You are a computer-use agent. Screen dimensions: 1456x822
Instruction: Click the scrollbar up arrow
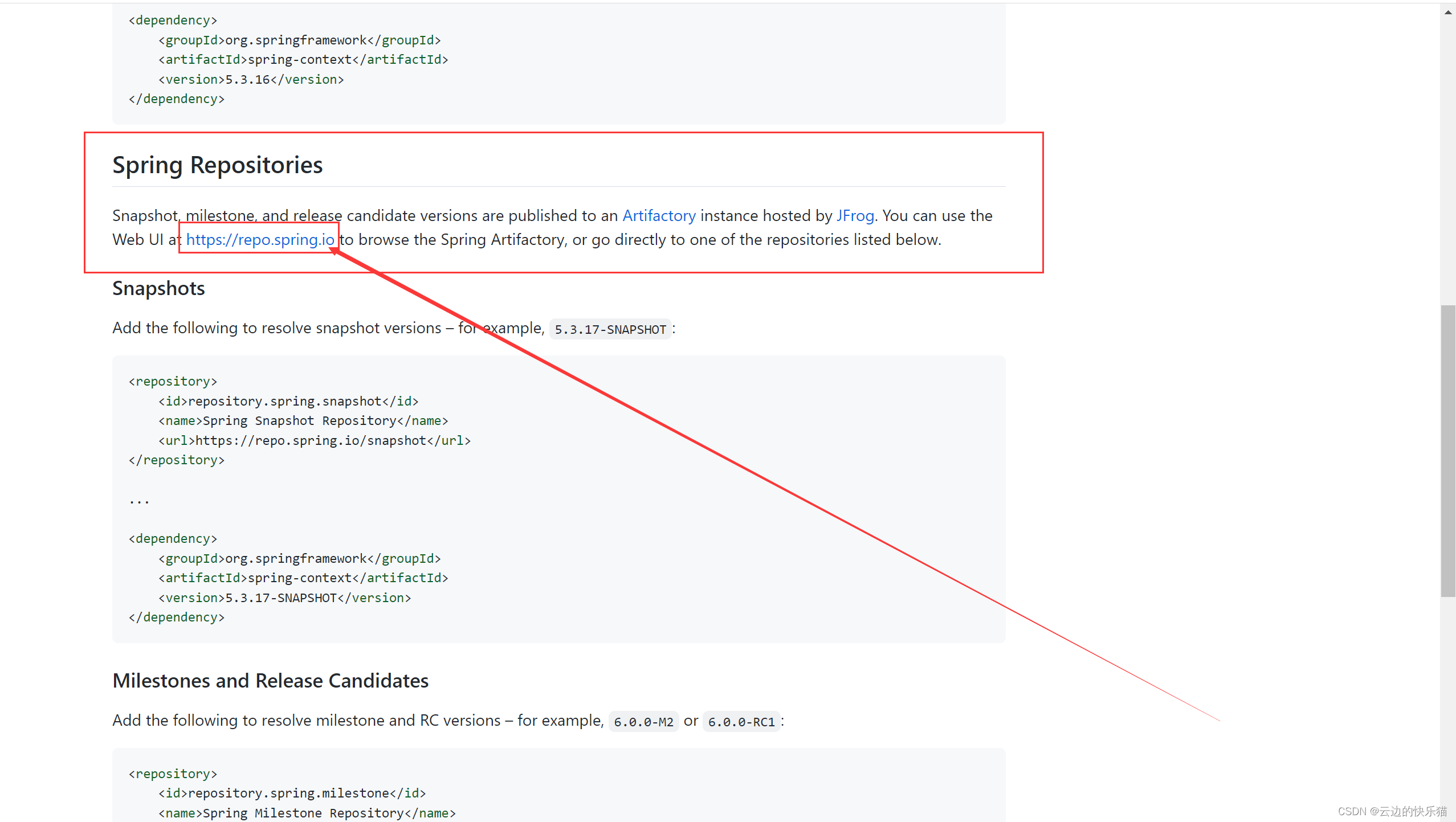(1448, 12)
